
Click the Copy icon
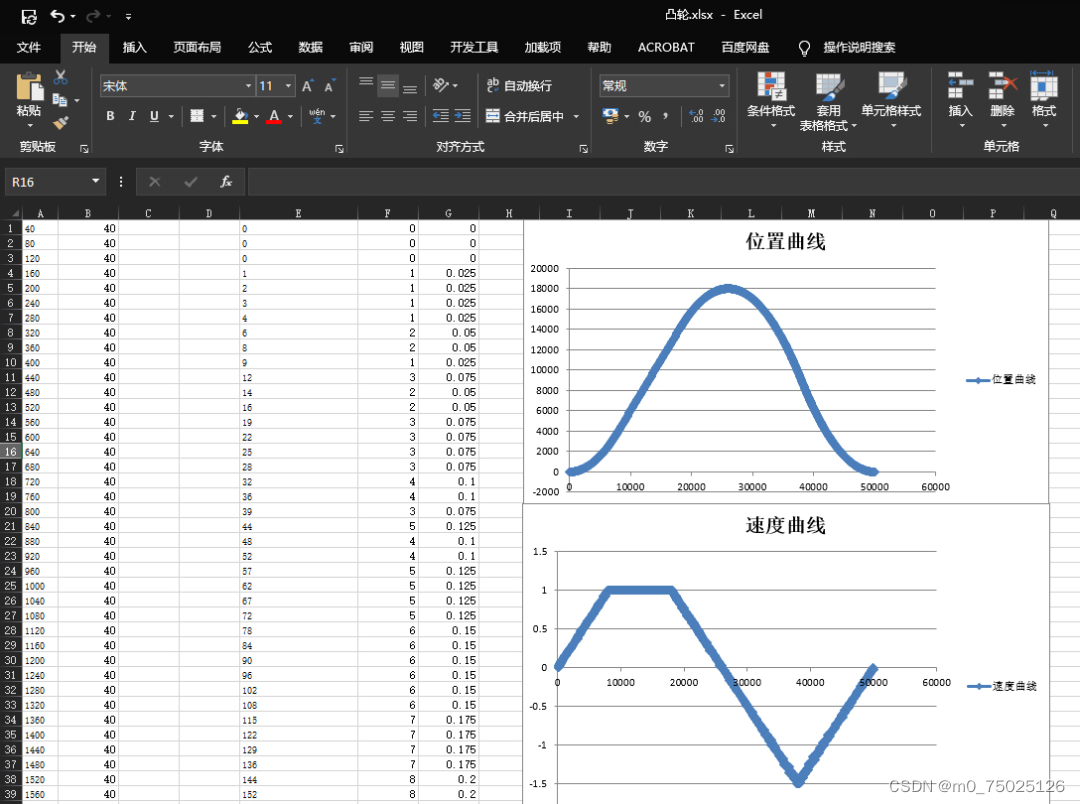(60, 100)
